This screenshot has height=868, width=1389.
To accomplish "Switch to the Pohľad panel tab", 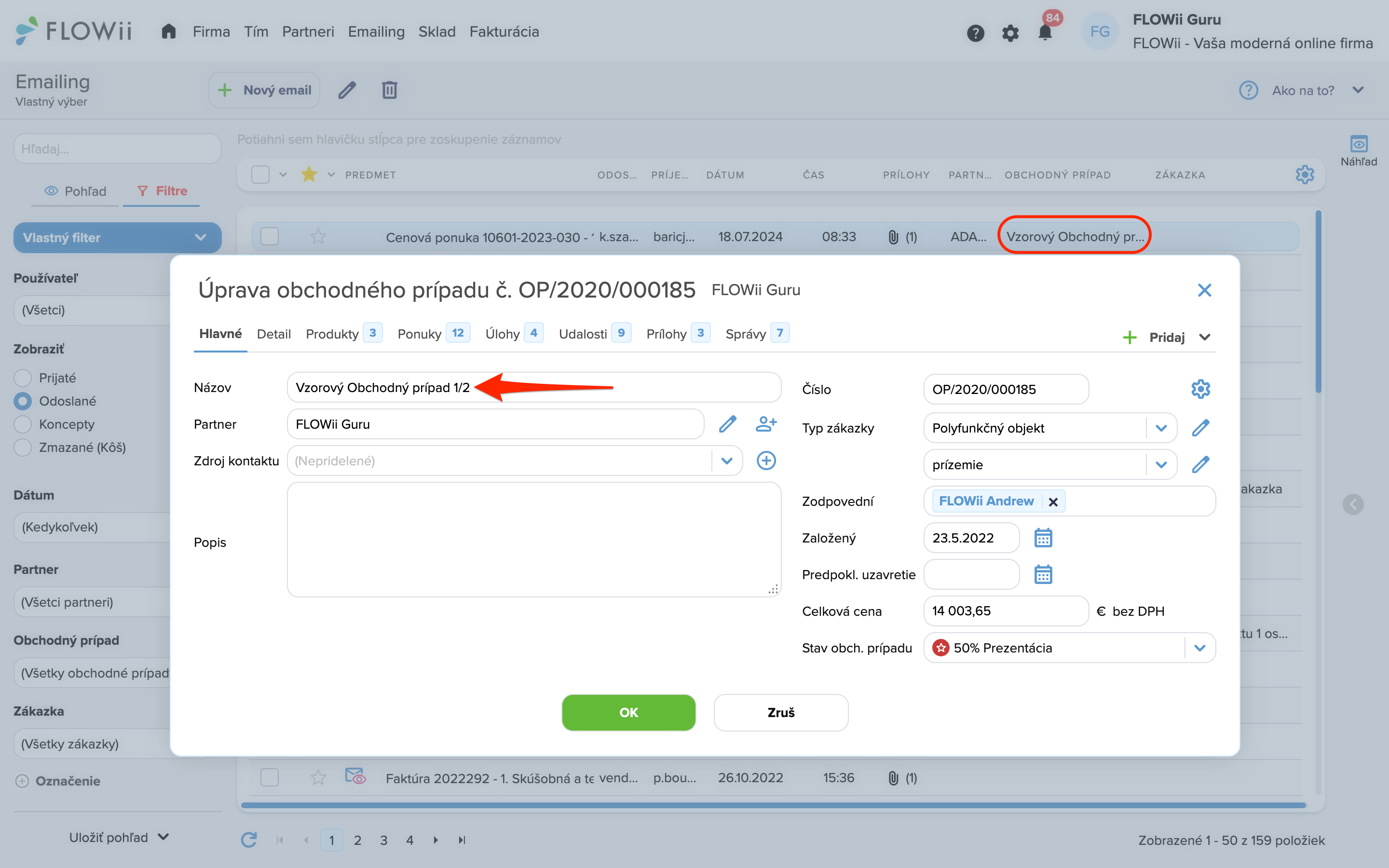I will click(75, 191).
